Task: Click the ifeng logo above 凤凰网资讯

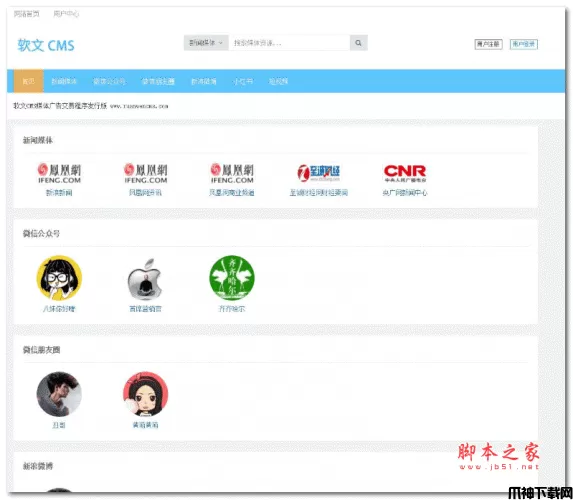Action: (145, 173)
